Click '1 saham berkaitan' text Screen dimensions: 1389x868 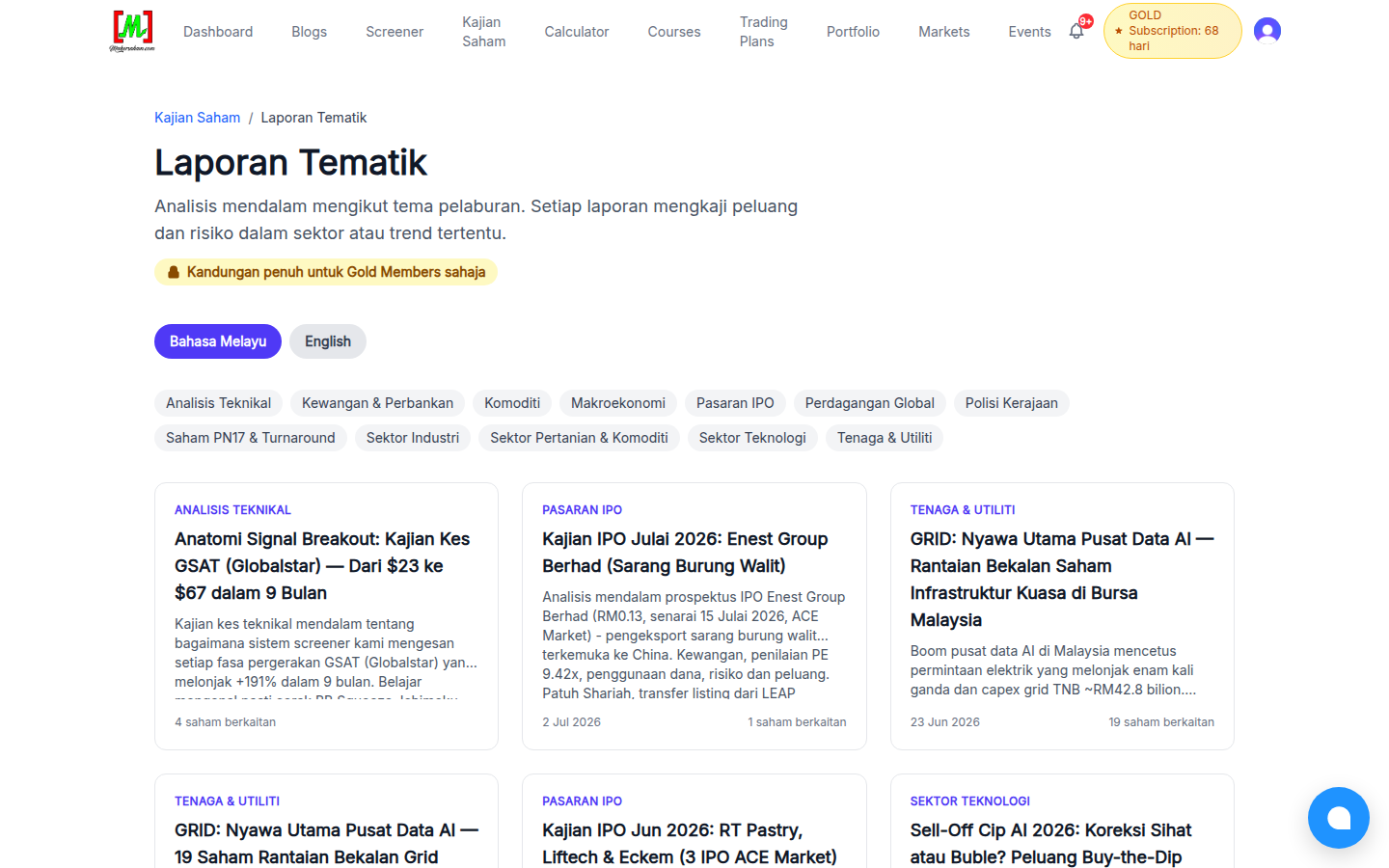click(x=797, y=722)
